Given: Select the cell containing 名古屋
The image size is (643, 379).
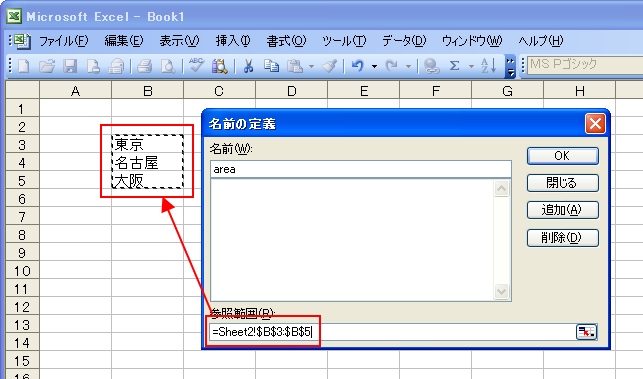Looking at the screenshot, I should click(148, 162).
